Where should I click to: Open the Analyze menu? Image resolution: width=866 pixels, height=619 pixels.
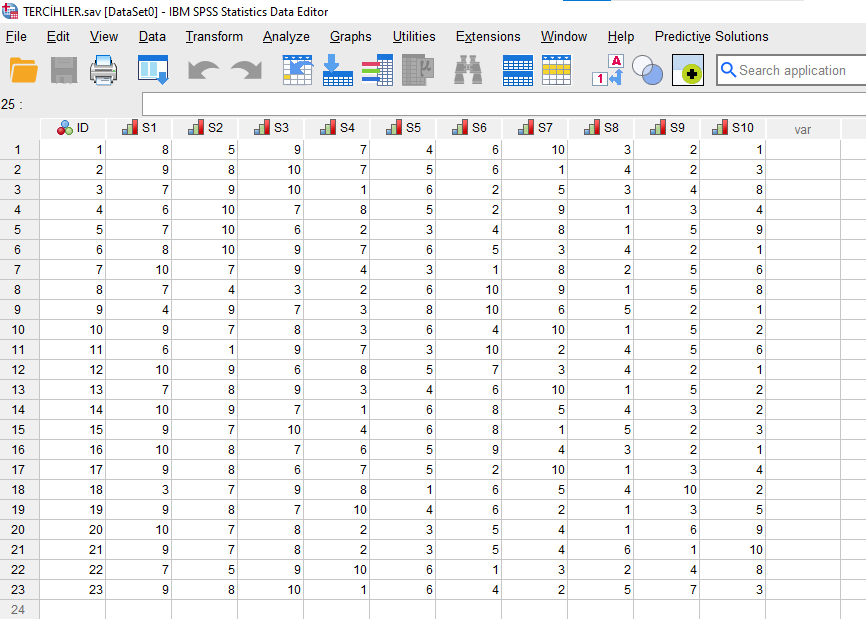click(x=286, y=37)
